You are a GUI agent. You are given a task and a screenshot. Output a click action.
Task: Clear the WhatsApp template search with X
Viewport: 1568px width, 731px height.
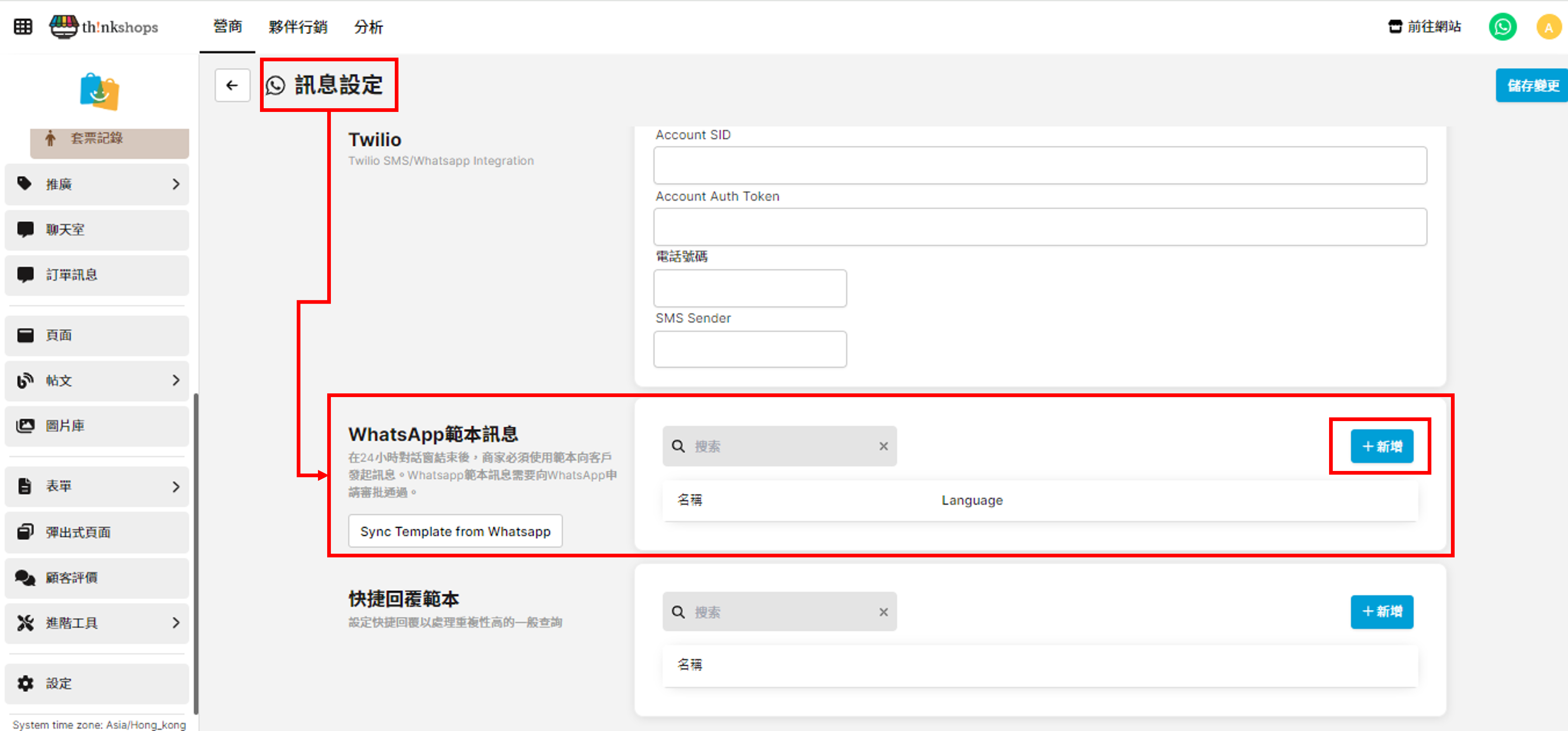point(883,446)
